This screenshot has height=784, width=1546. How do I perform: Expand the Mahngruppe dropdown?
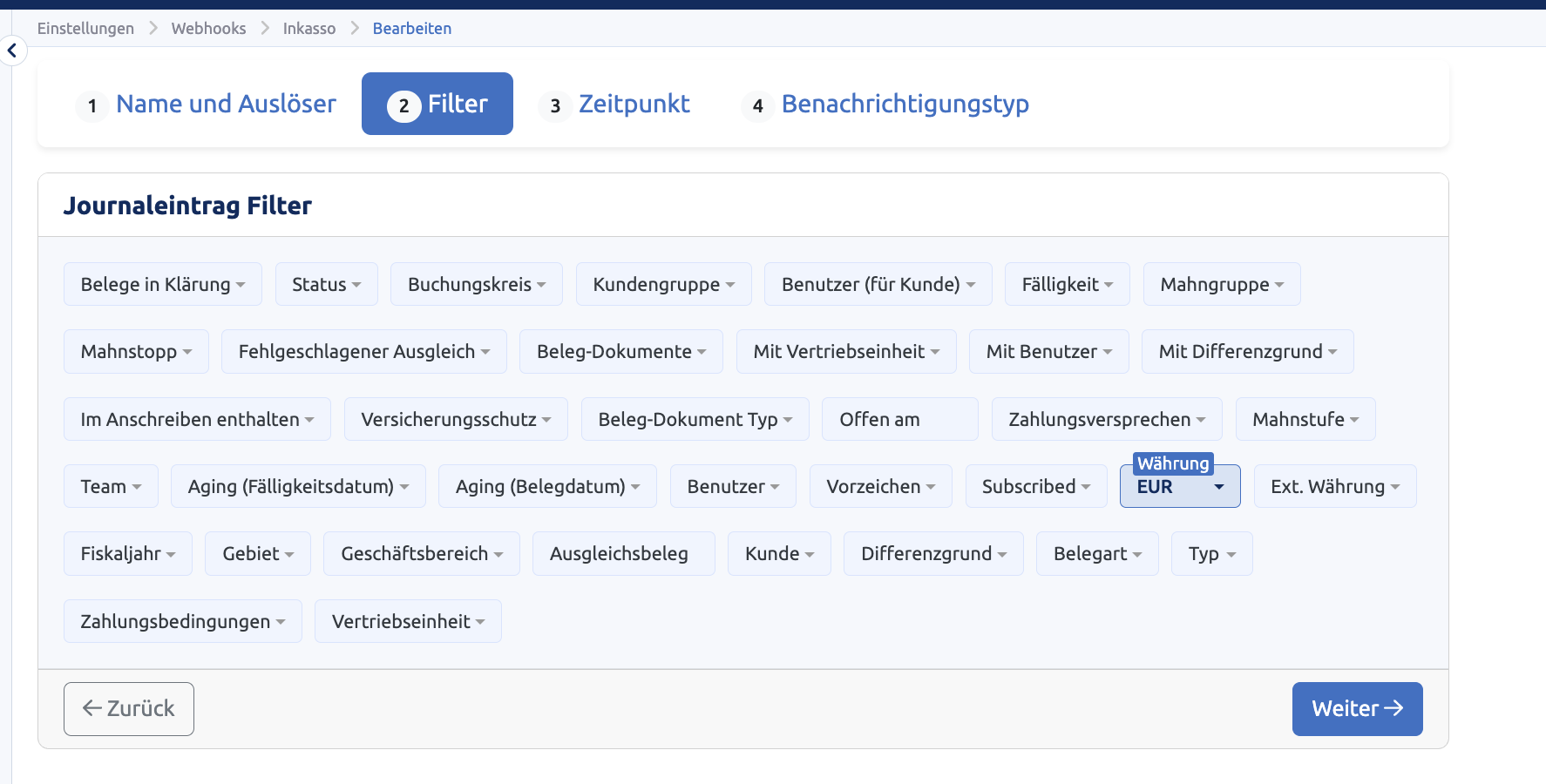(x=1222, y=284)
